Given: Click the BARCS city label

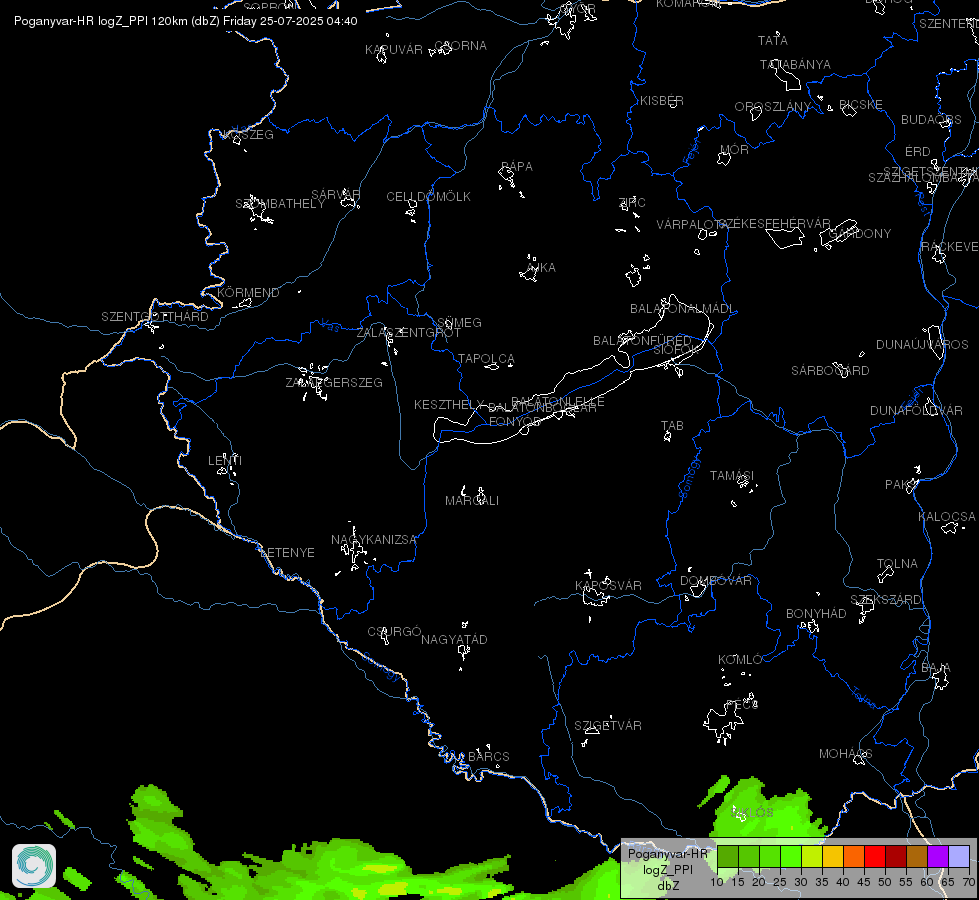Looking at the screenshot, I should pos(489,757).
